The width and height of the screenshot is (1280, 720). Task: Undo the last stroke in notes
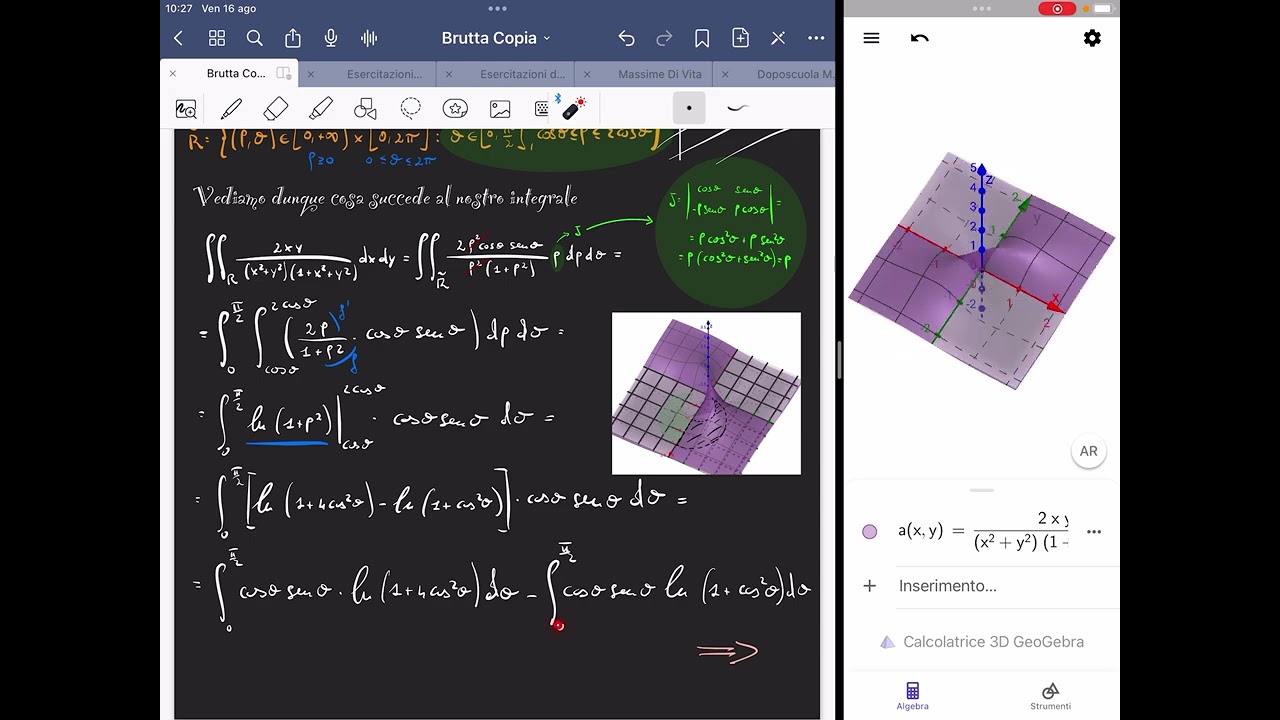click(626, 38)
